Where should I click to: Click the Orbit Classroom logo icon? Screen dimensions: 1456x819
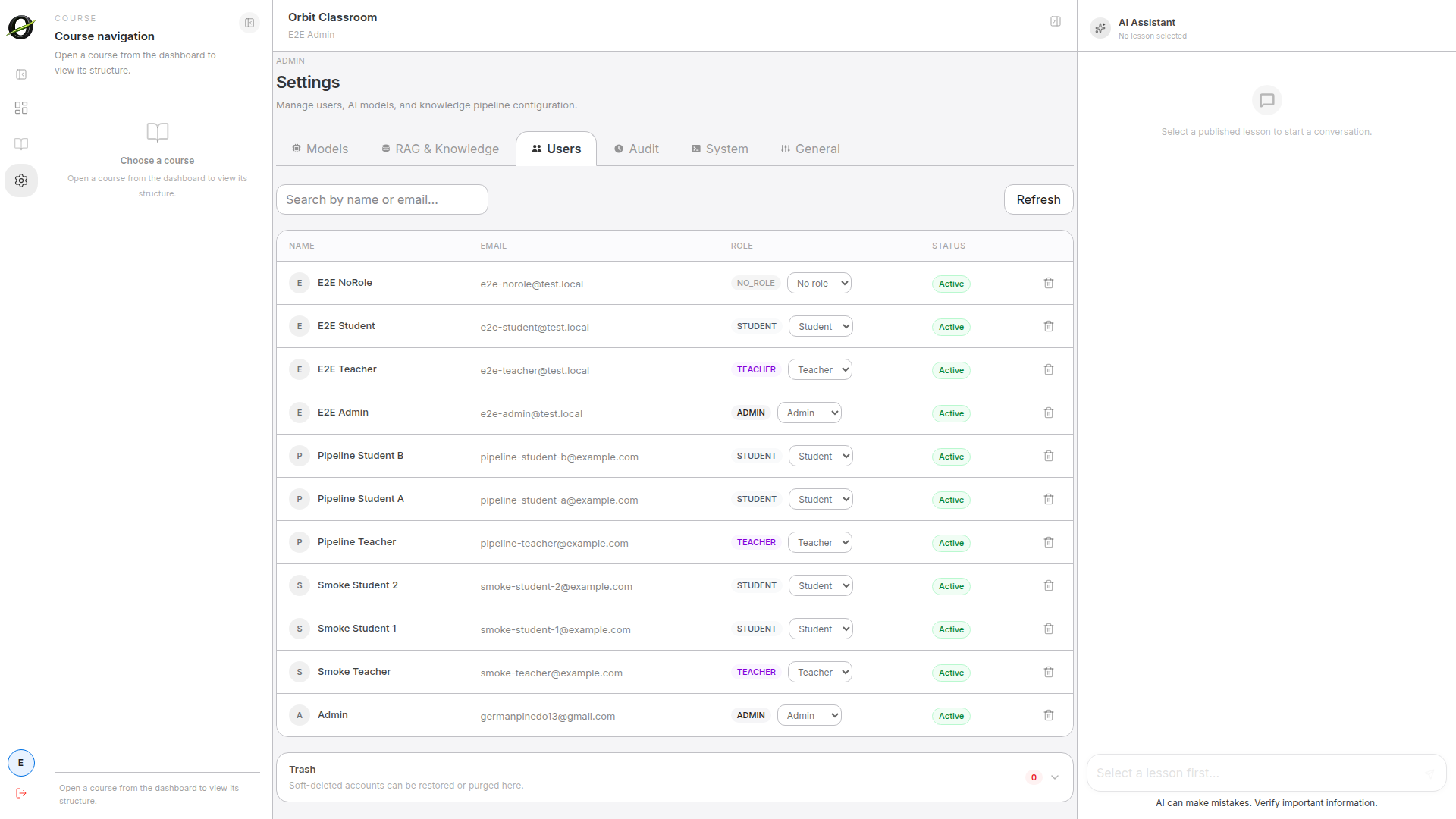point(21,27)
